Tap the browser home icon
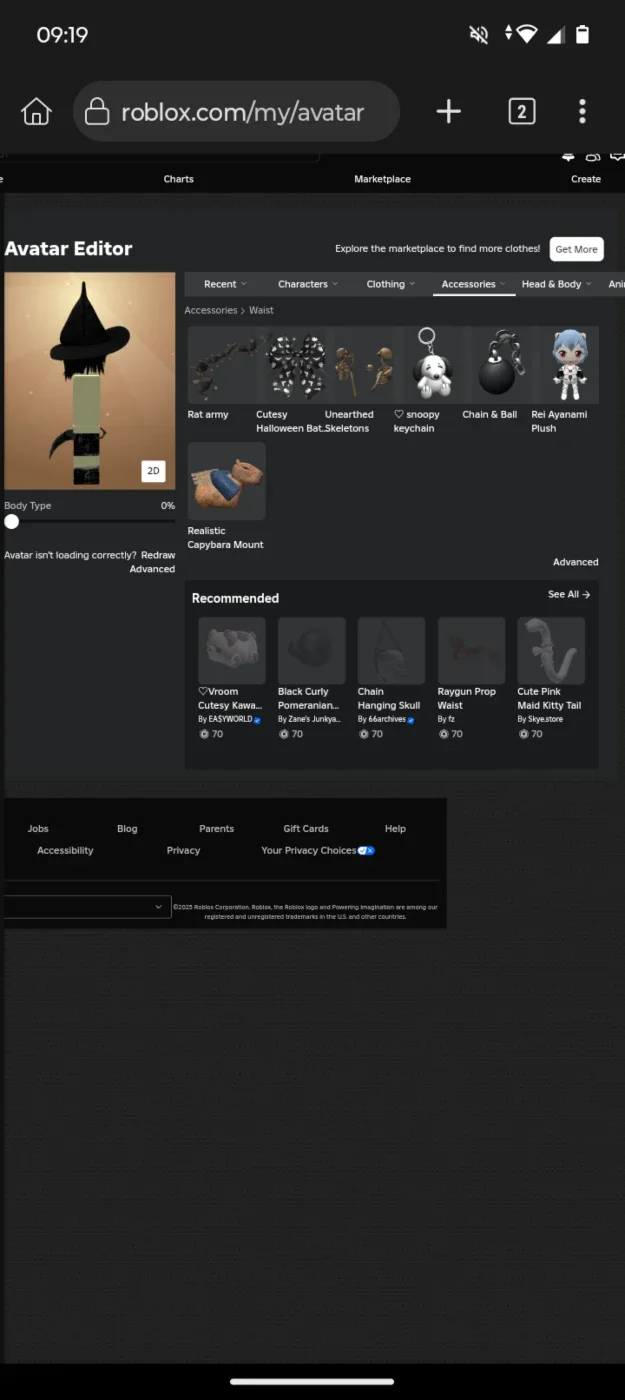 coord(36,112)
